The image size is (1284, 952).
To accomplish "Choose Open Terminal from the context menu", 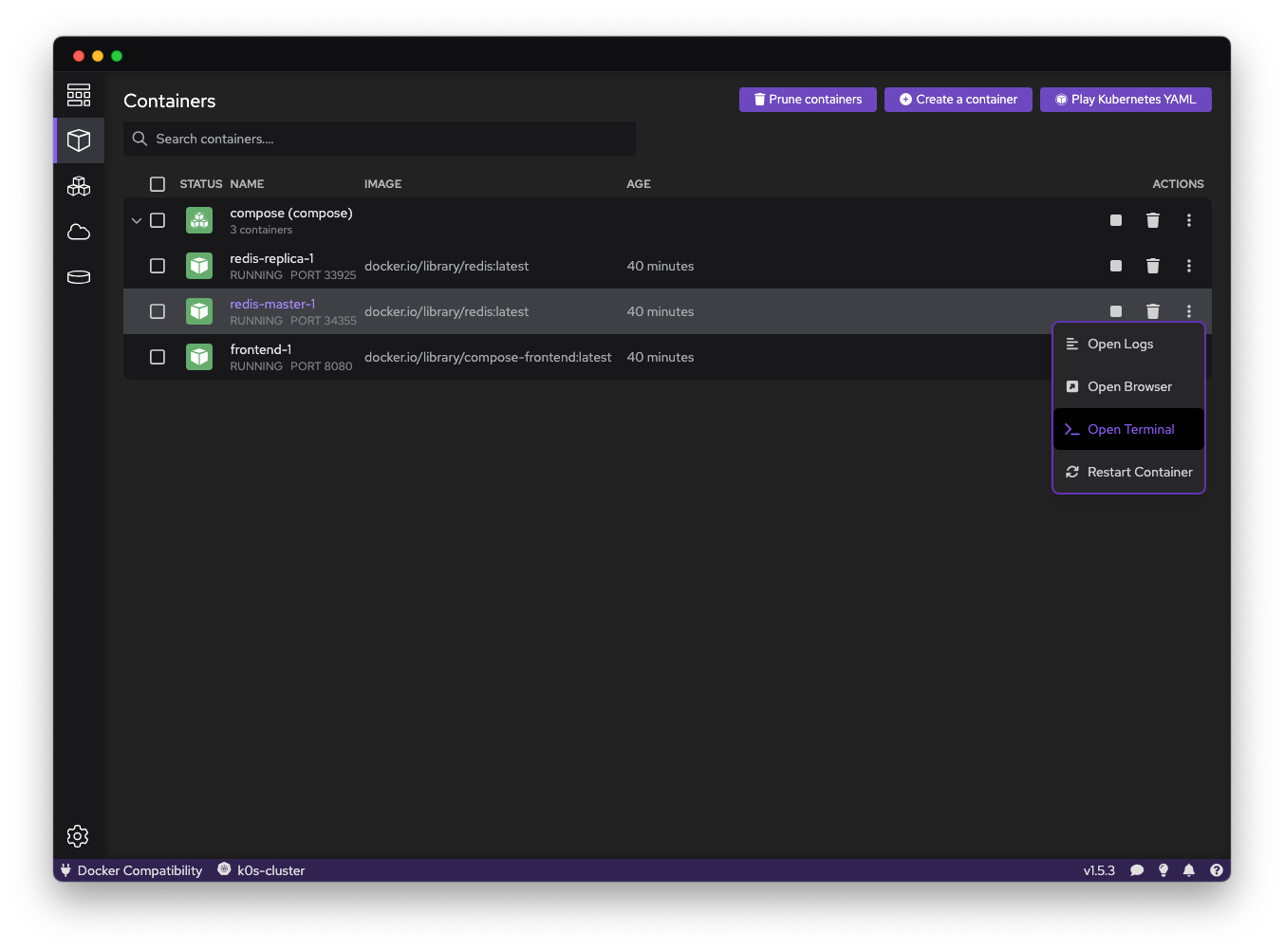I will tap(1128, 429).
